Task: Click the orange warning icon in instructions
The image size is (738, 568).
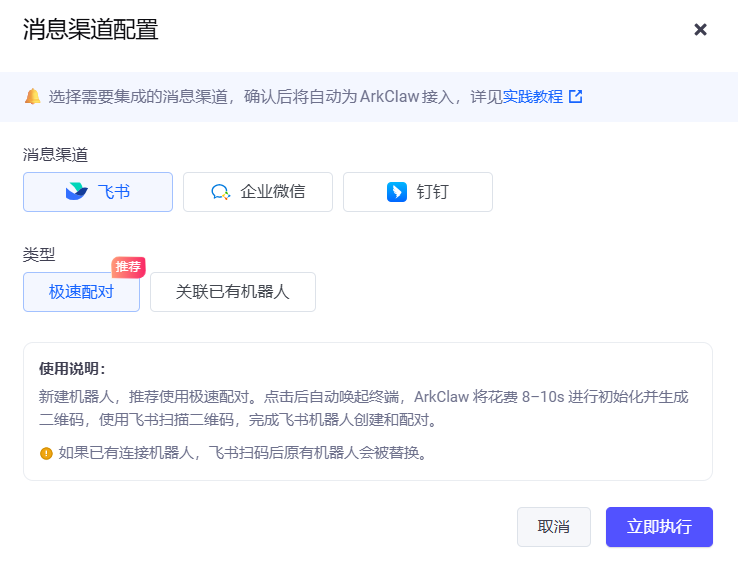Action: tap(46, 453)
